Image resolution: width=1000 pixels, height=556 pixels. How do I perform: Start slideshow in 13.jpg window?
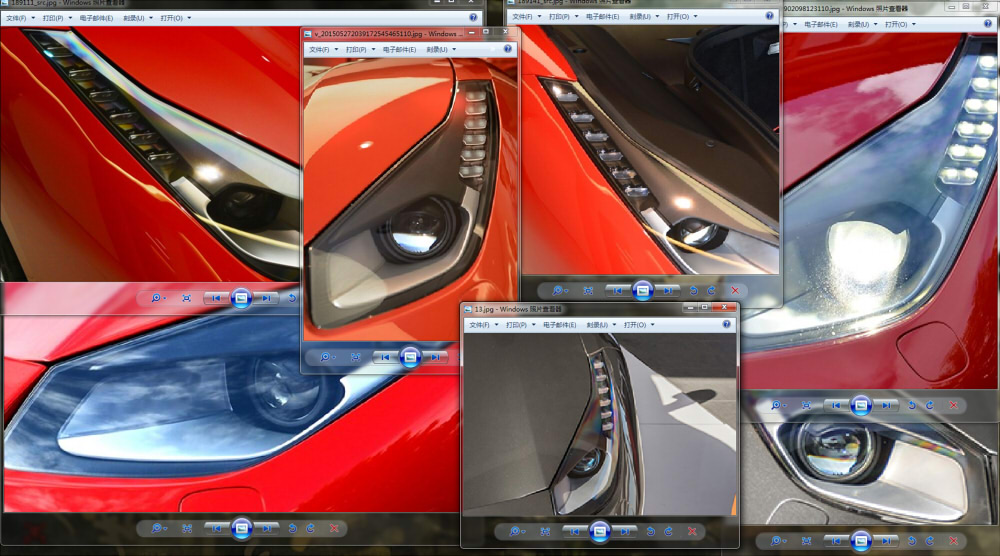[599, 531]
